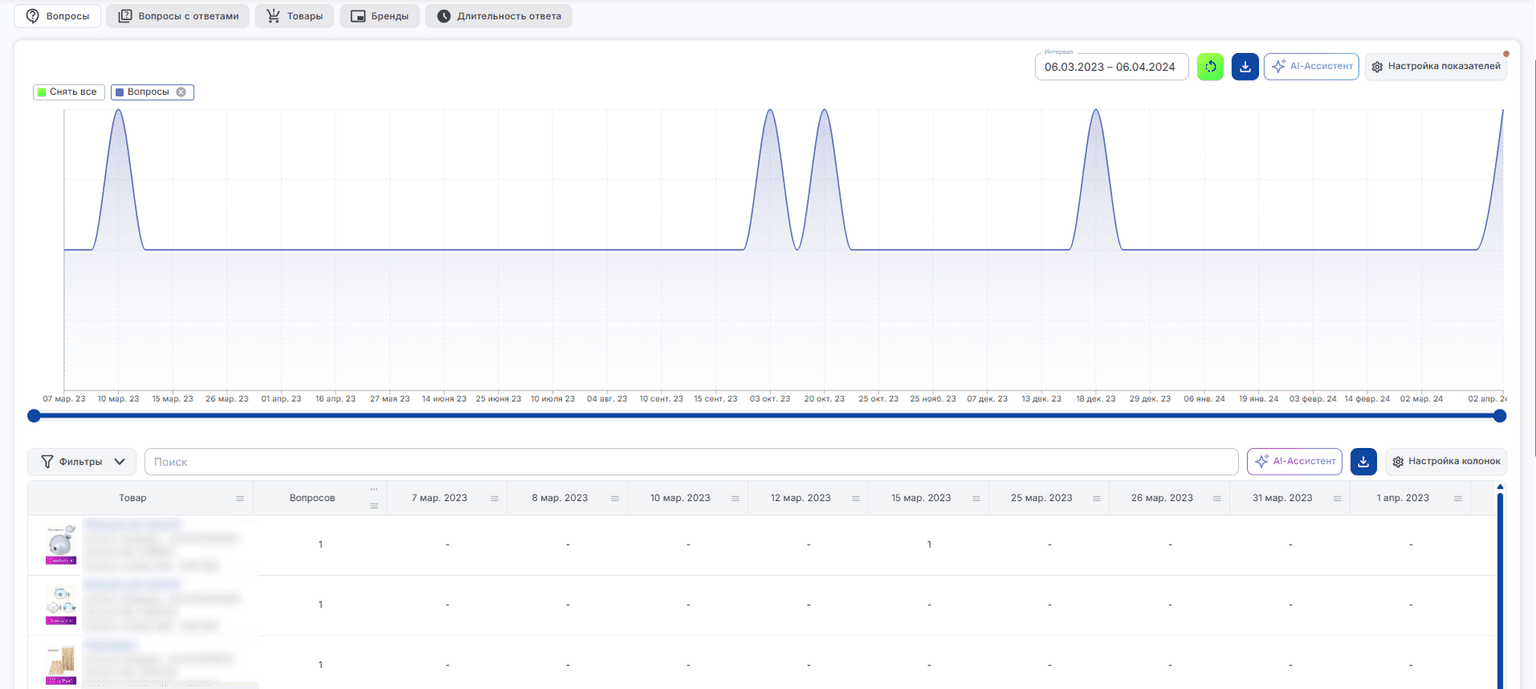Click the left handle of chart range slider
The height and width of the screenshot is (689, 1536).
click(x=34, y=416)
